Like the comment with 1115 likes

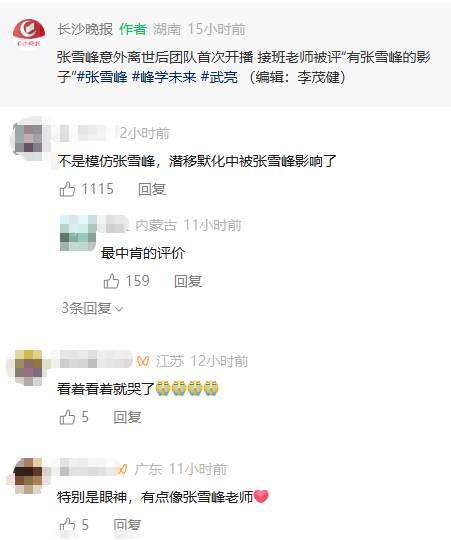(x=67, y=189)
